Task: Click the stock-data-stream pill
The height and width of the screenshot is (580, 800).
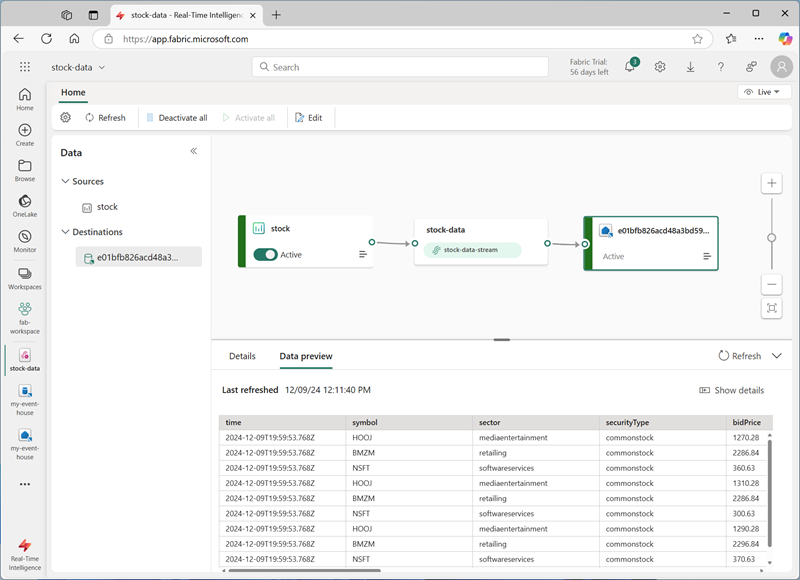Action: point(472,250)
